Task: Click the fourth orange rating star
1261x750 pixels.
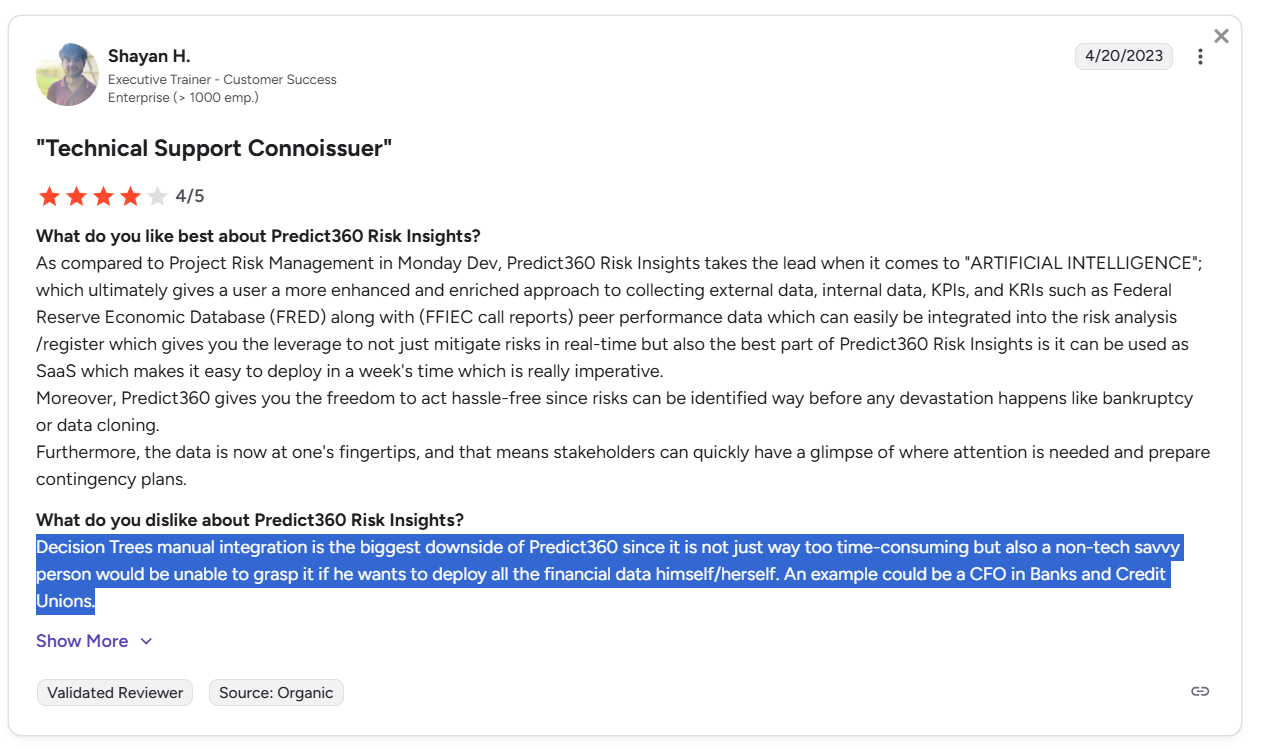Action: click(130, 196)
